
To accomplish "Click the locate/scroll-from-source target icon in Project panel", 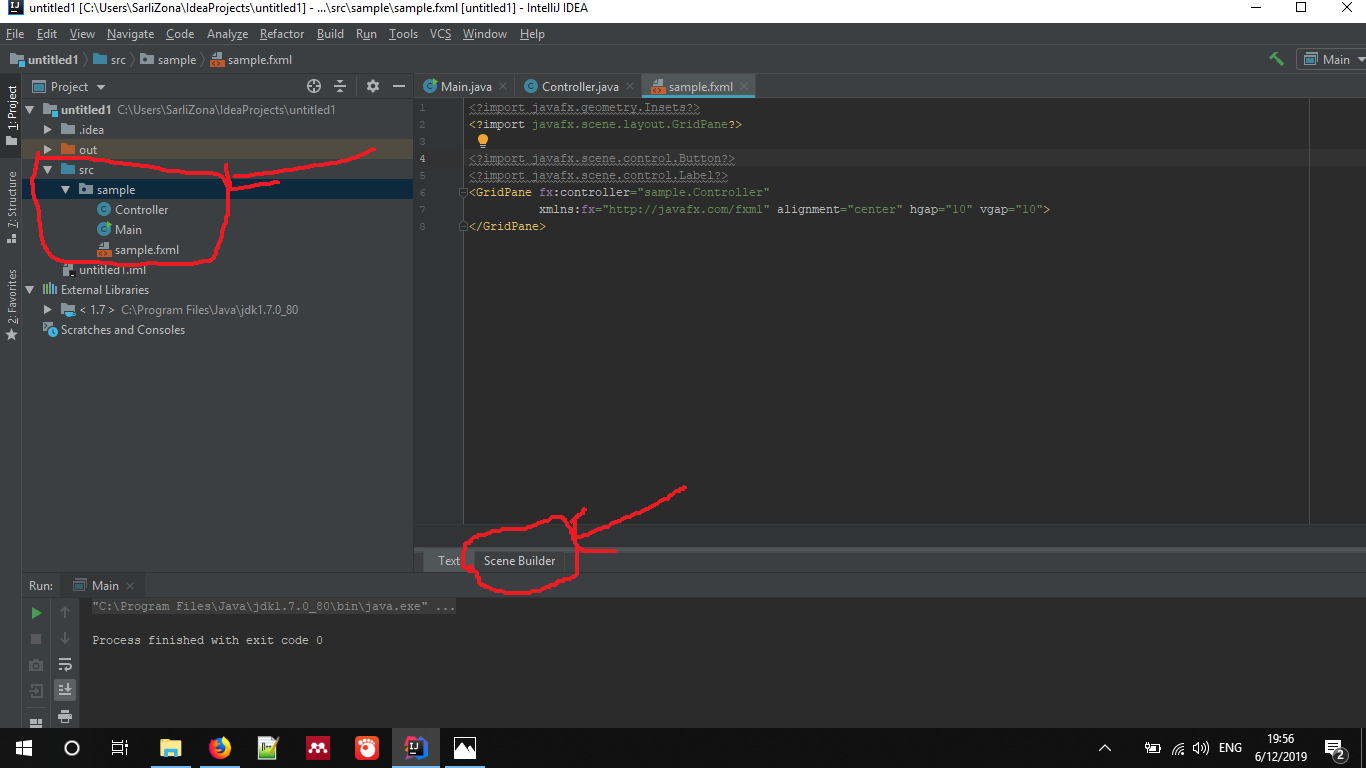I will (314, 86).
